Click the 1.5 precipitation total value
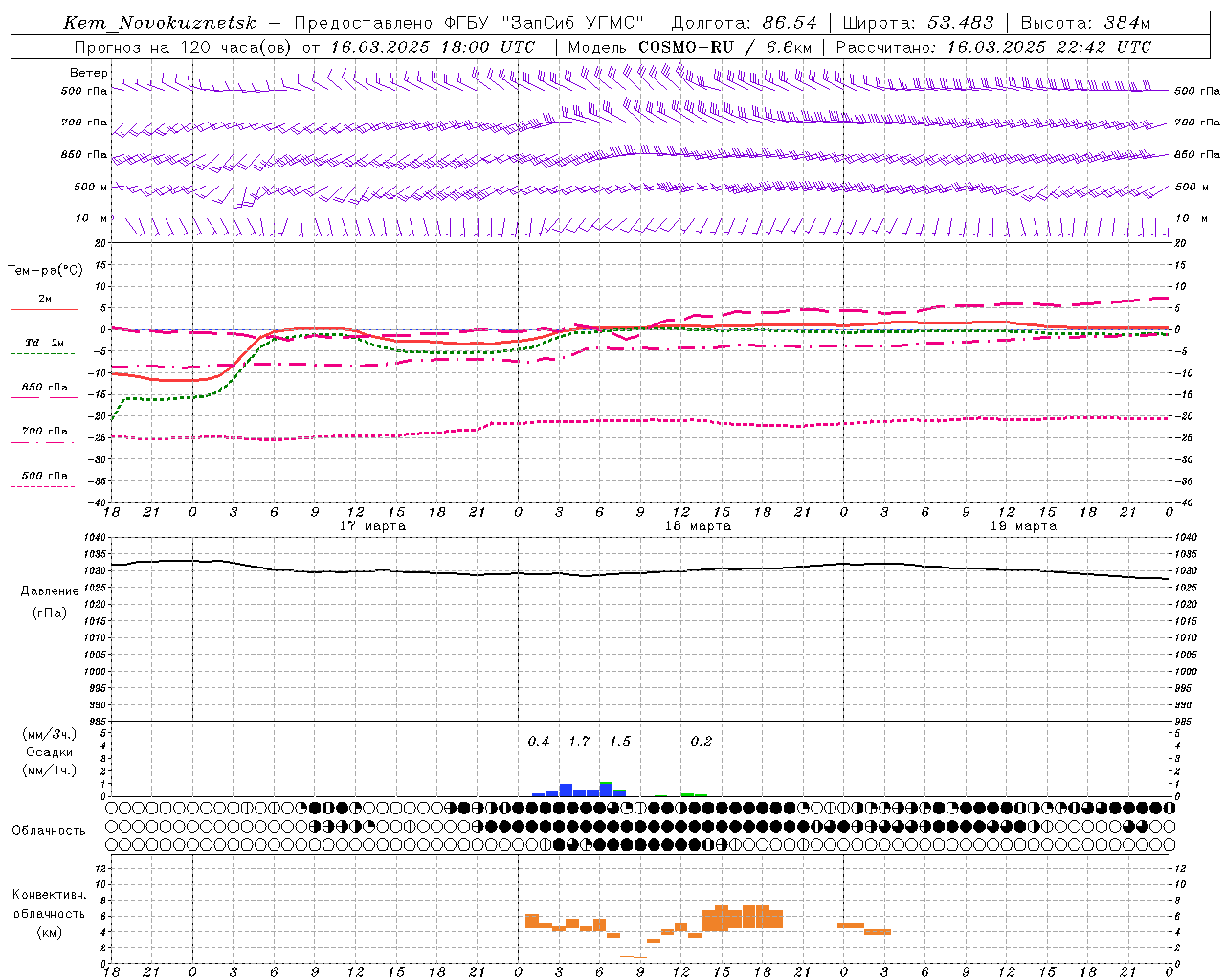 [620, 742]
